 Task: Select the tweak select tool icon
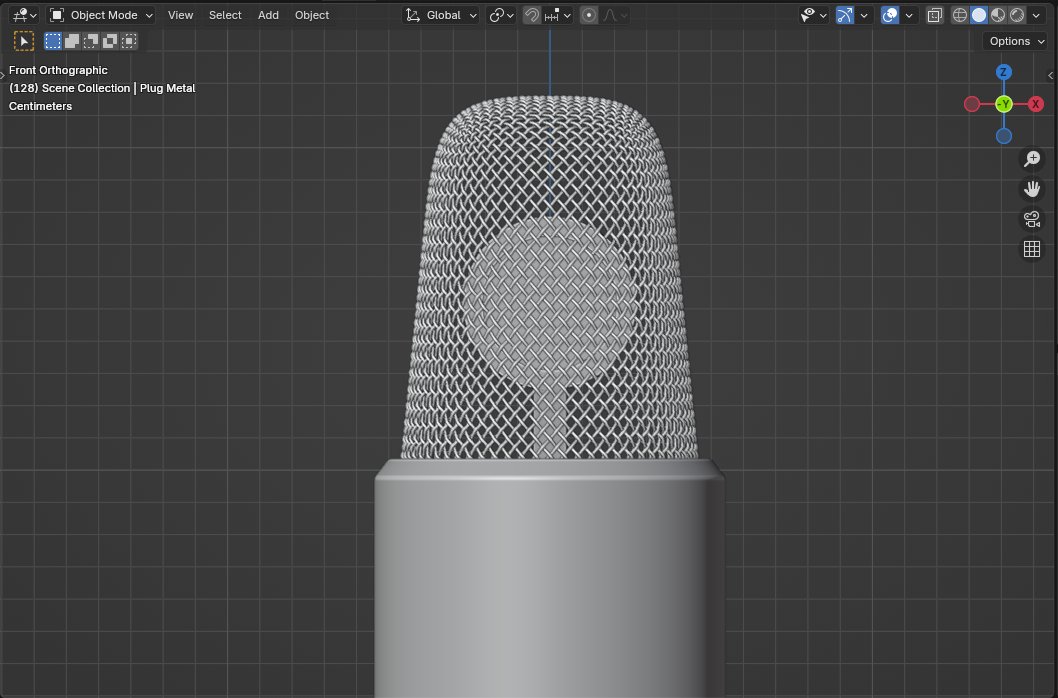pyautogui.click(x=24, y=41)
